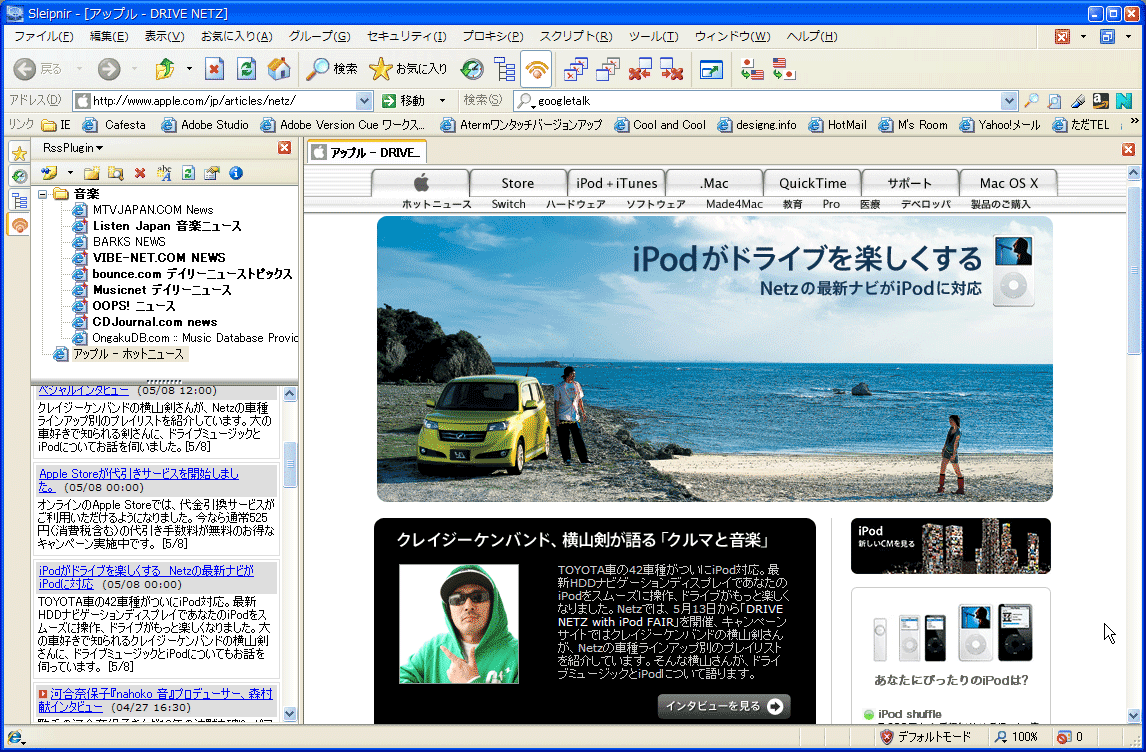The height and width of the screenshot is (752, 1146).
Task: Click the full screen window toolbar icon
Action: 710,69
